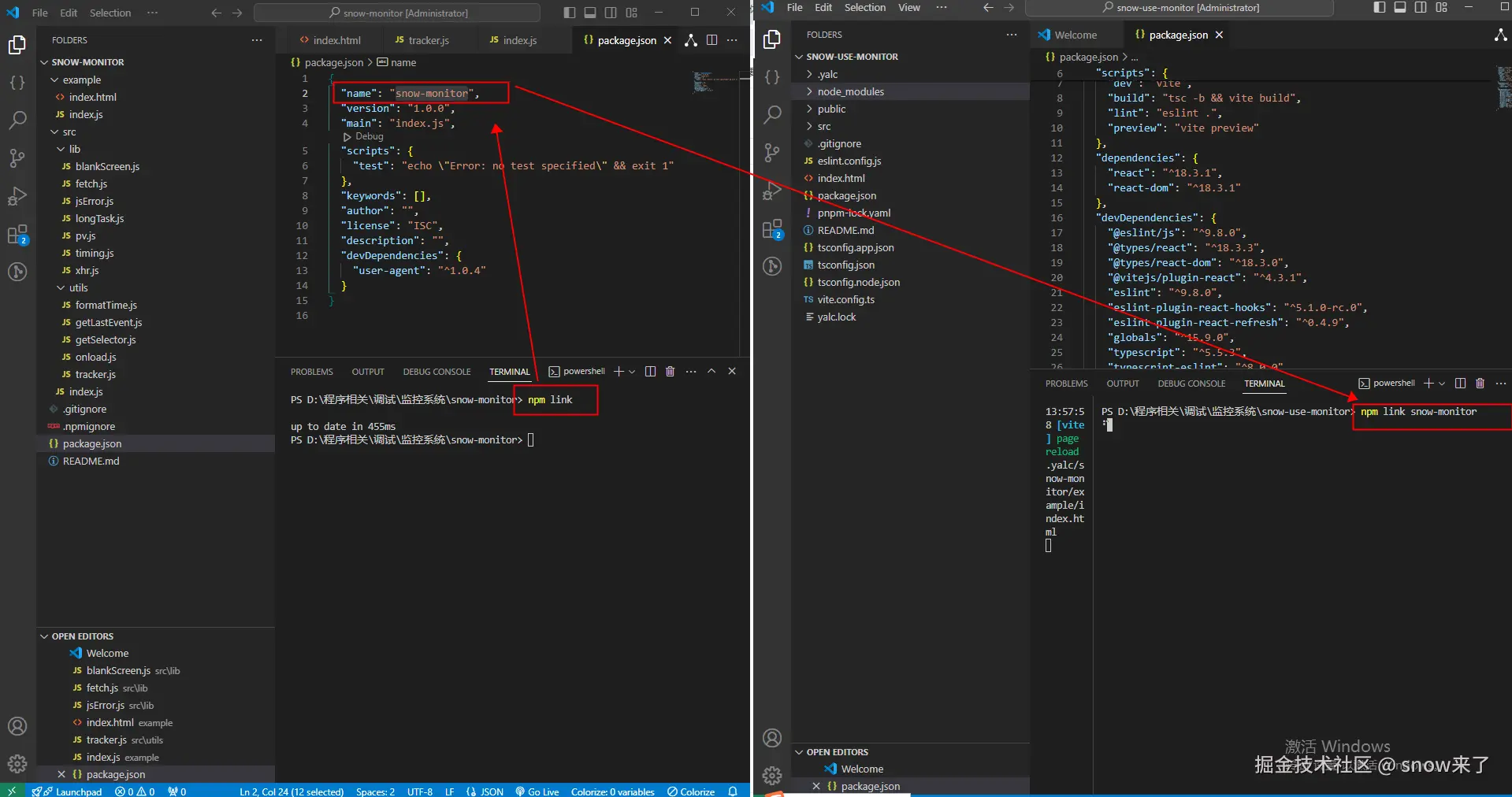This screenshot has height=797, width=1512.
Task: Expand the .yalc folder
Action: 827,74
